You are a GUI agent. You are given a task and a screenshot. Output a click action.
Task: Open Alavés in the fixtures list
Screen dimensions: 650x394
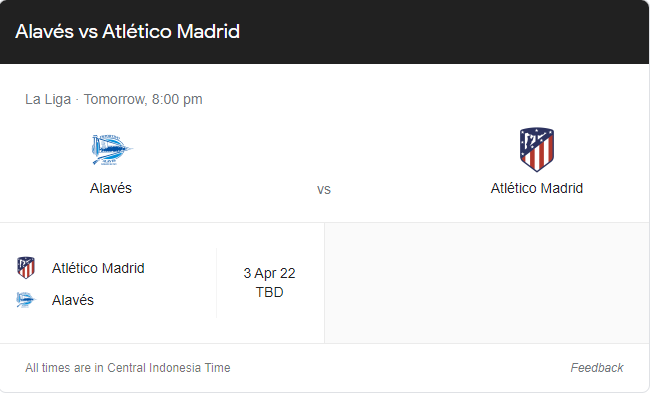tap(73, 300)
